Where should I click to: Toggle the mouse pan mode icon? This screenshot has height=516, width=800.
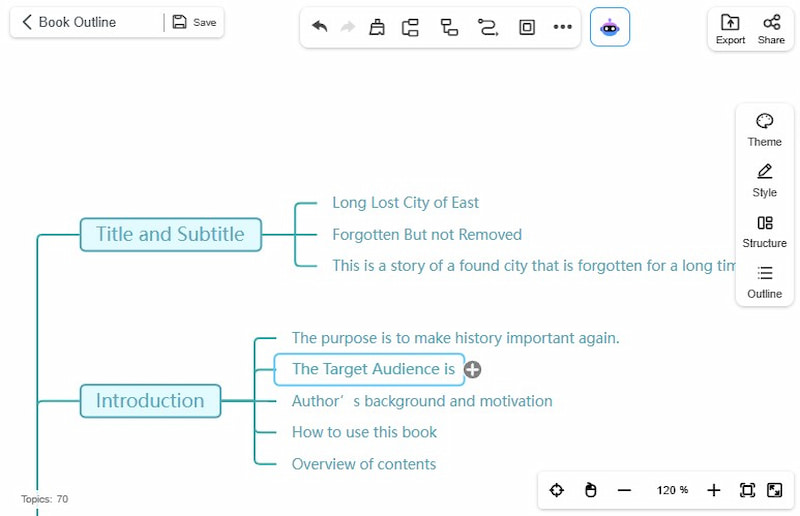tap(590, 490)
